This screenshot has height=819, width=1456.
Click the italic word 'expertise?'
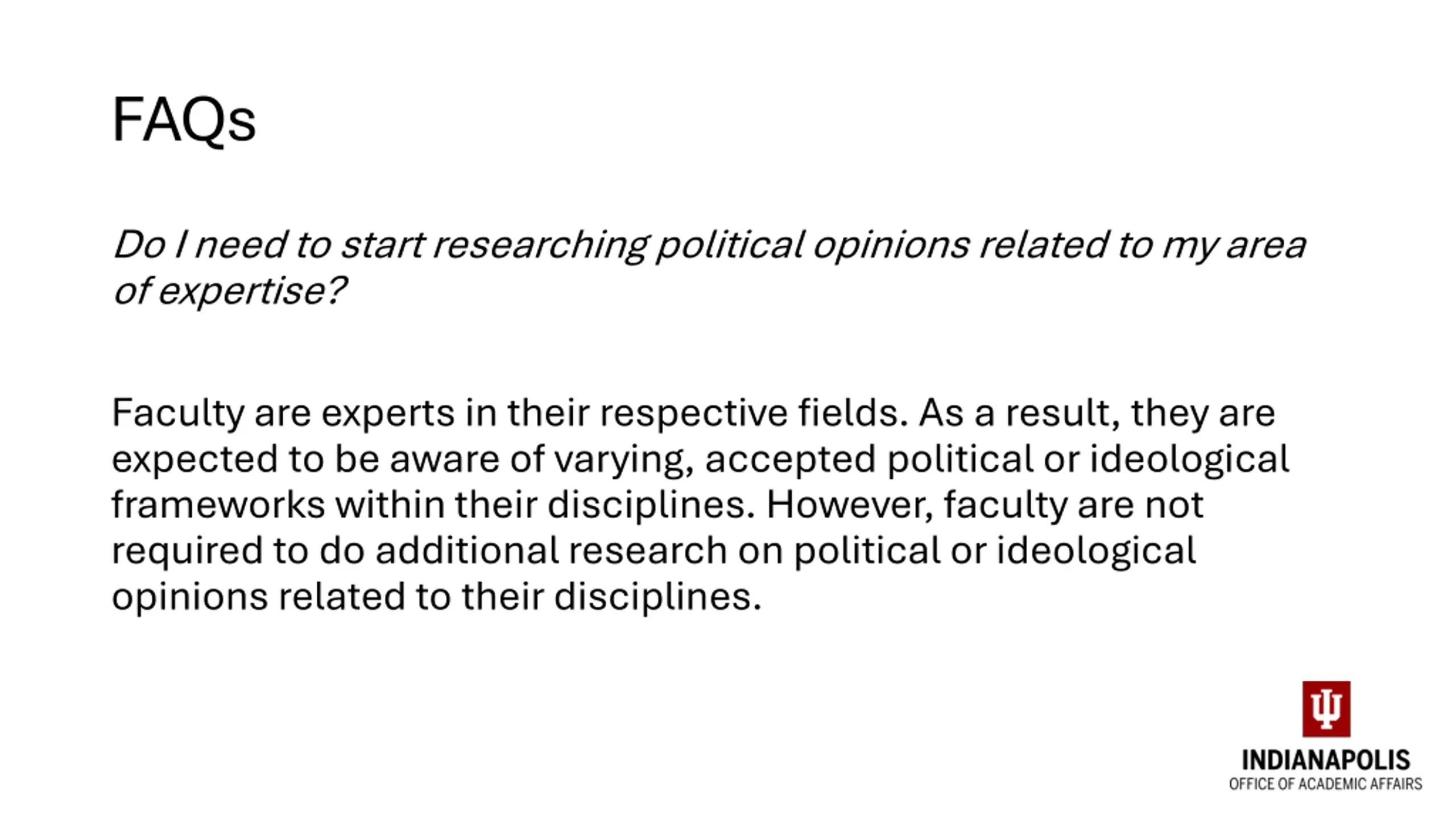[x=251, y=292]
